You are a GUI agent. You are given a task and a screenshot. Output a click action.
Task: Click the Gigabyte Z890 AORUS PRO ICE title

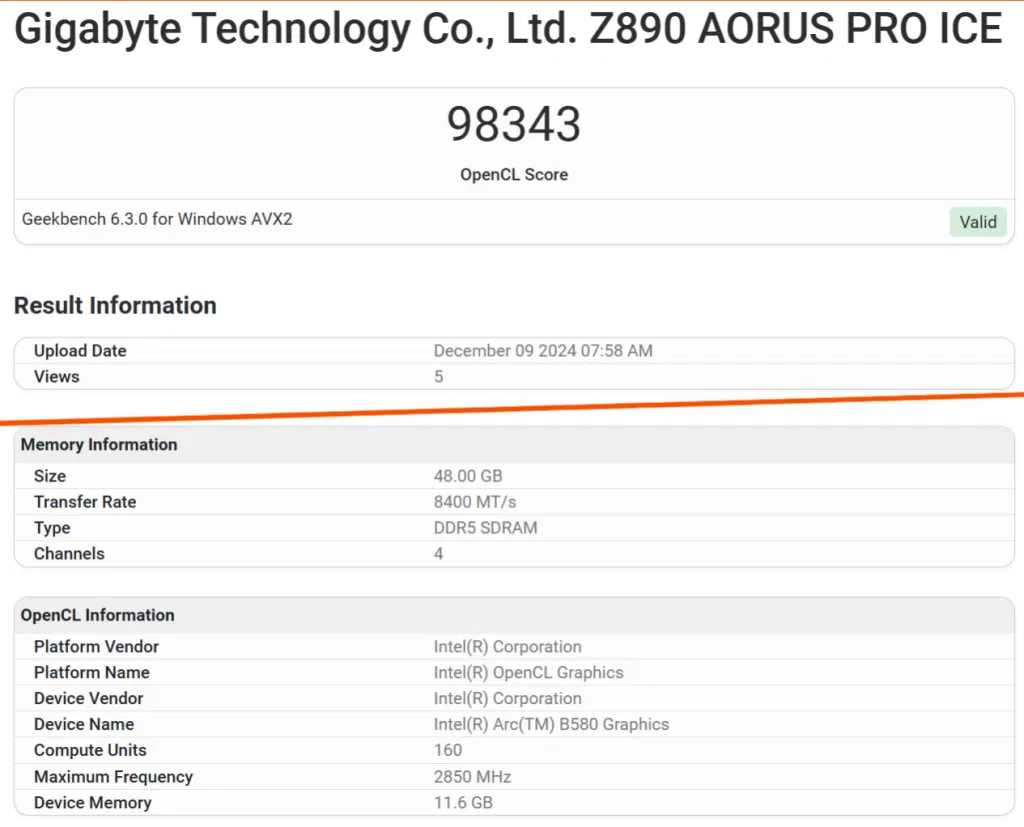508,29
